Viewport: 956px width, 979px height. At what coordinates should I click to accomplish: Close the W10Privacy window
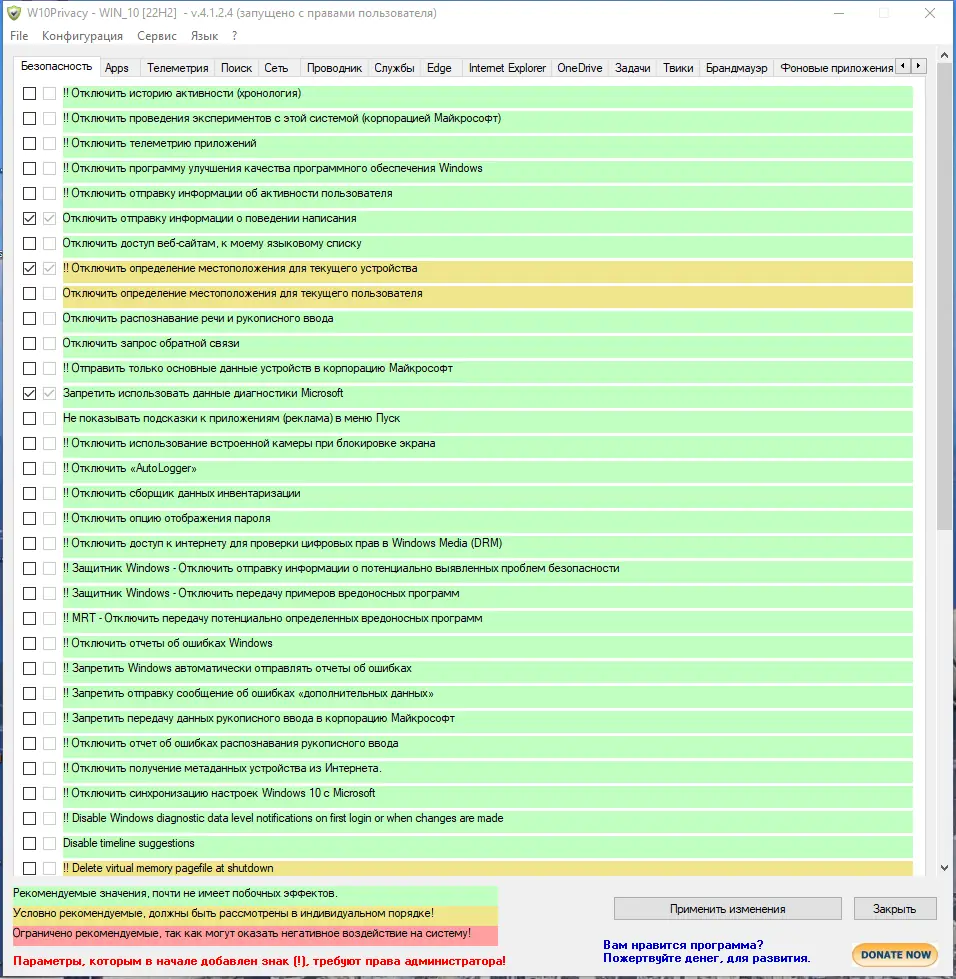[x=930, y=13]
